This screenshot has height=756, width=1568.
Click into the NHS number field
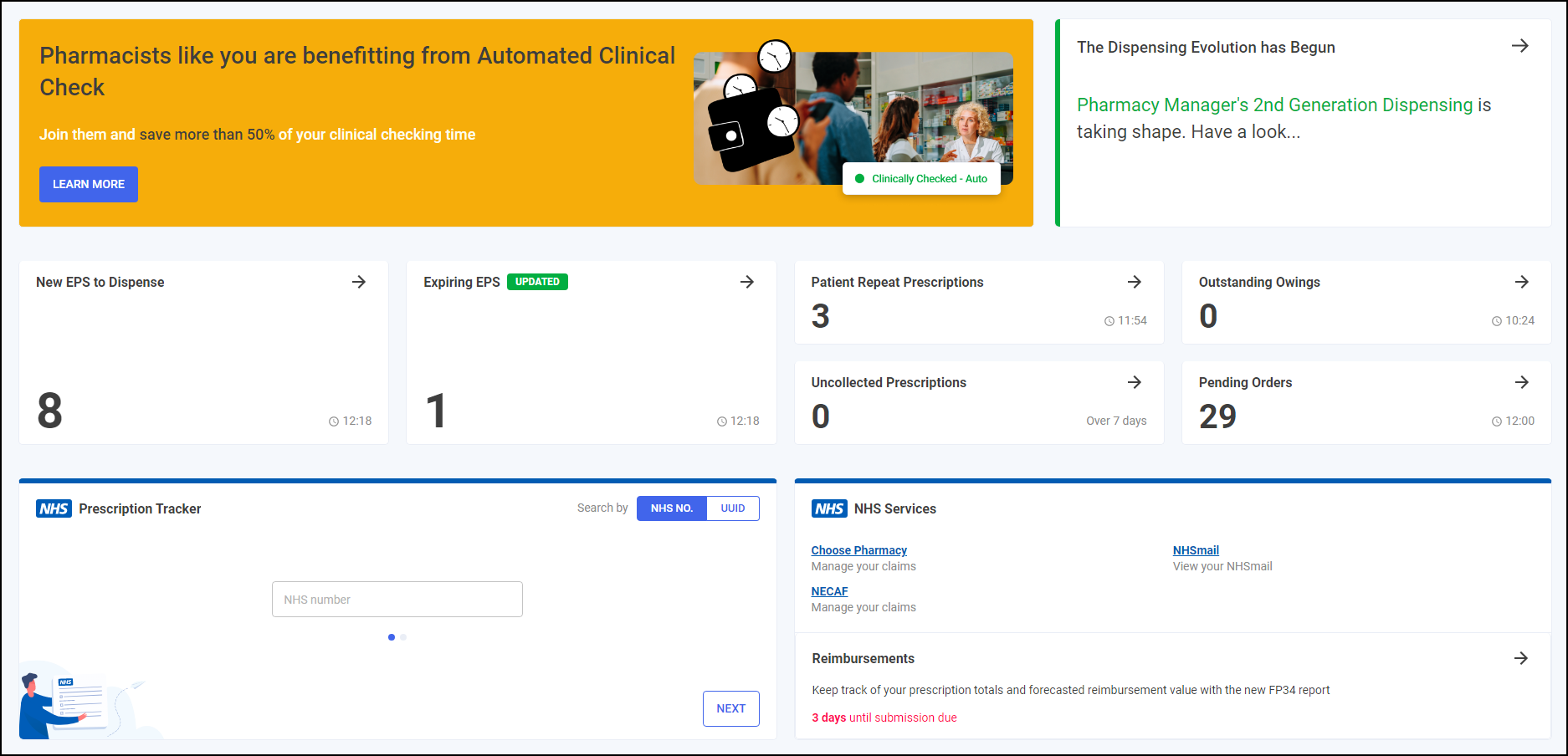[397, 600]
